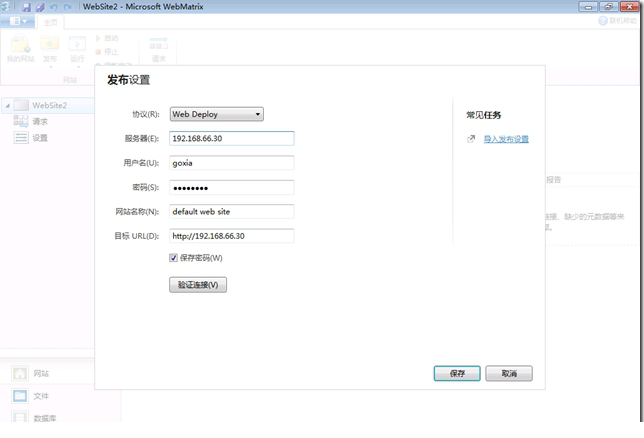644x438 pixels.
Task: Click the server field containing 192.168.66.30
Action: [x=232, y=138]
